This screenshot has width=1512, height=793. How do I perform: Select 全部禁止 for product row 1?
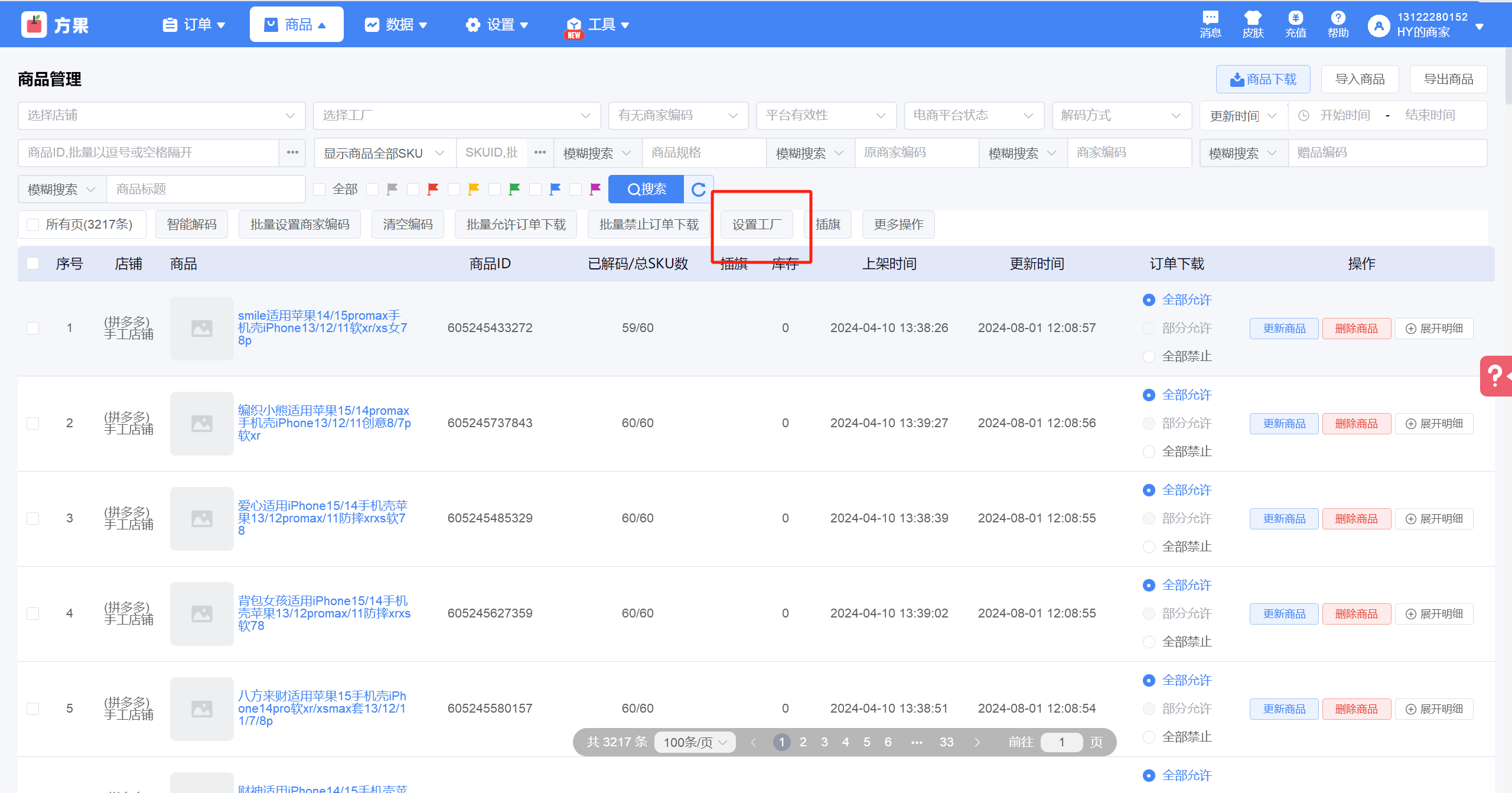pyautogui.click(x=1149, y=356)
